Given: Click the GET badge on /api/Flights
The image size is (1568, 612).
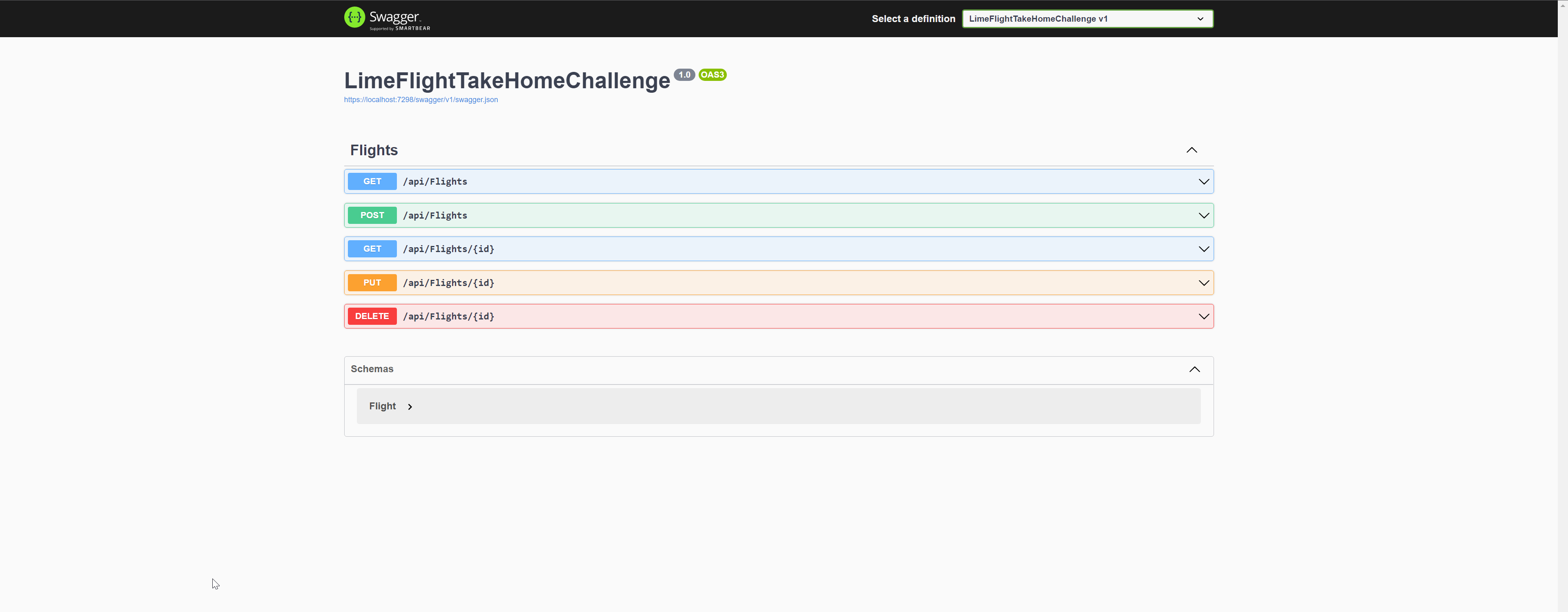Looking at the screenshot, I should pyautogui.click(x=371, y=181).
